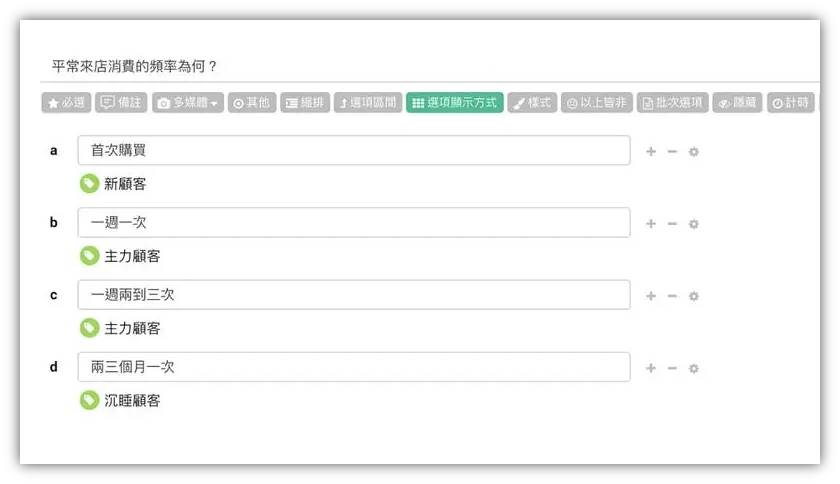The width and height of the screenshot is (840, 484).
Task: Open gear settings for option c
Action: click(693, 296)
